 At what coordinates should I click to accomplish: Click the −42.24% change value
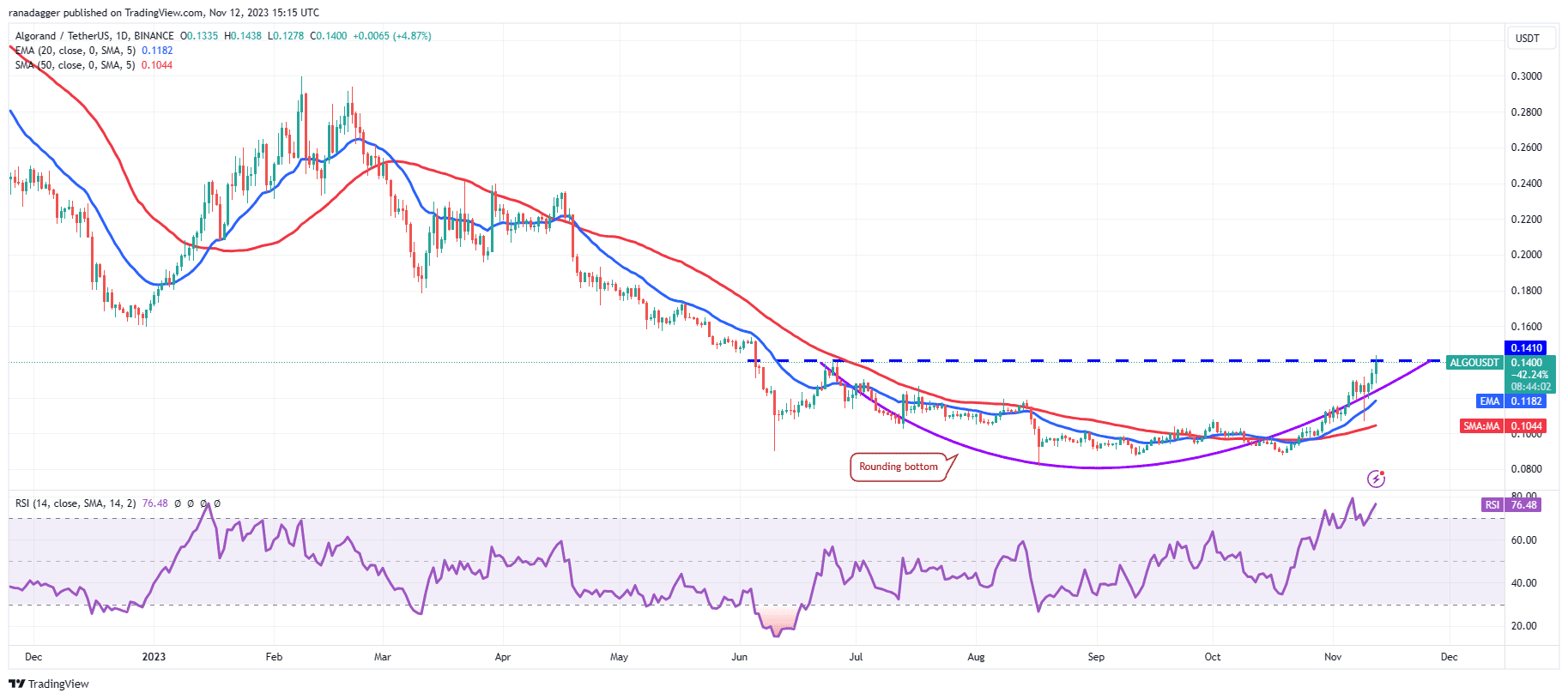tap(1530, 375)
